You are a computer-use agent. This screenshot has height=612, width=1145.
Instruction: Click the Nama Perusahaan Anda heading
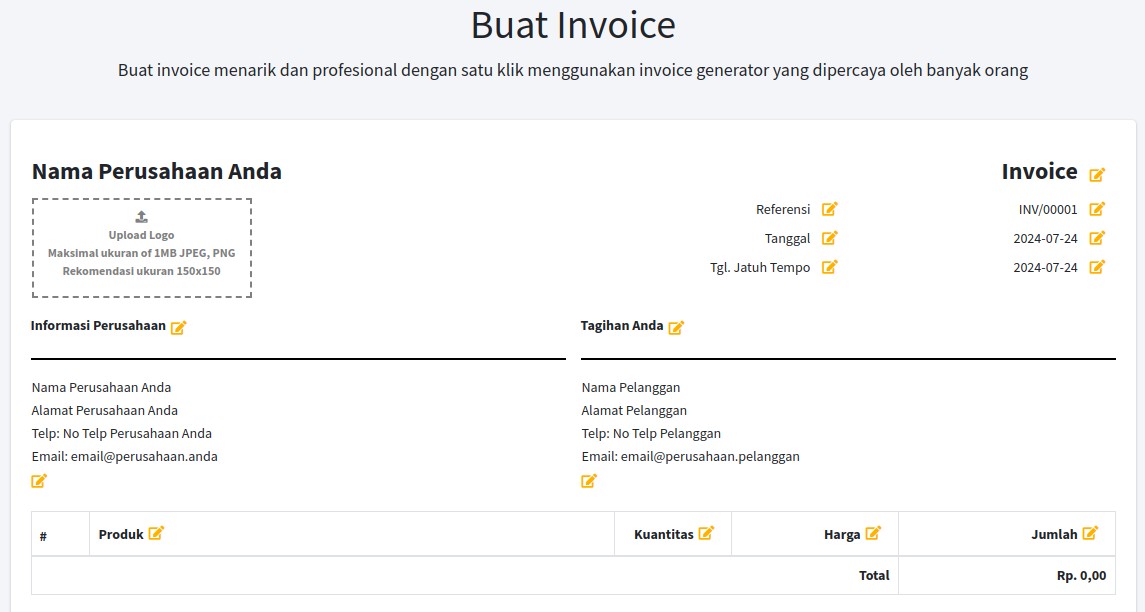[x=157, y=172]
